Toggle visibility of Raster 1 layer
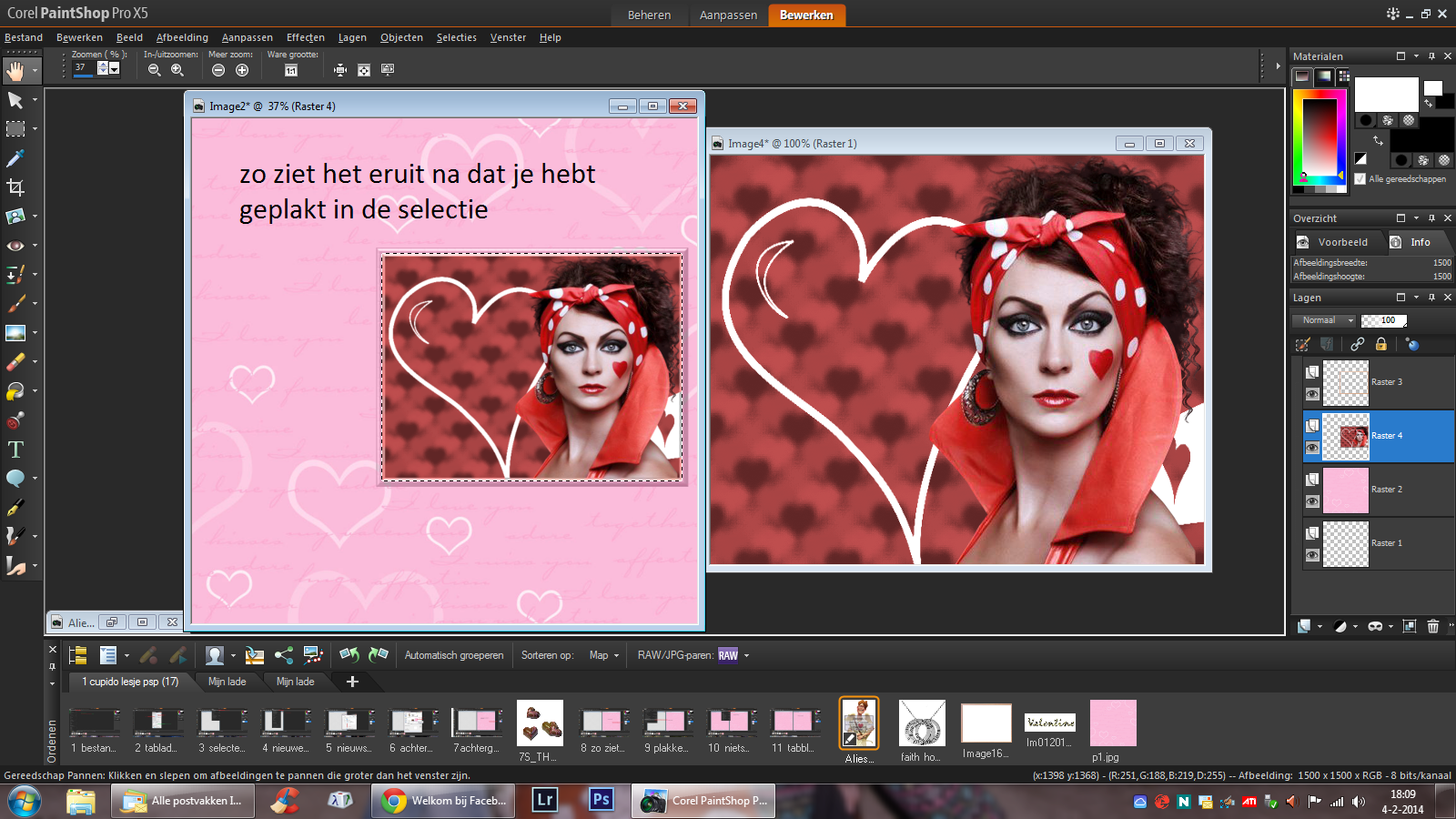Screen dimensions: 1456x819 (x=1312, y=555)
